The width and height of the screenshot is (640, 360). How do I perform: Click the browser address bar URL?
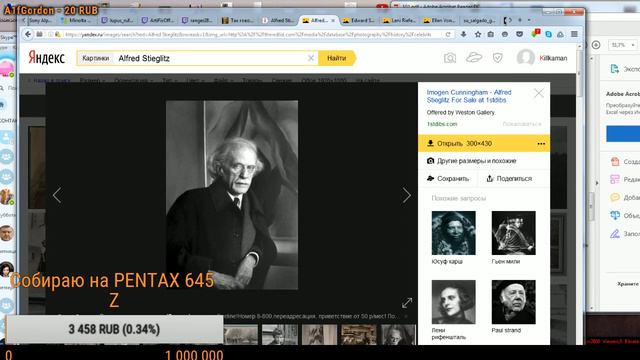(248, 34)
